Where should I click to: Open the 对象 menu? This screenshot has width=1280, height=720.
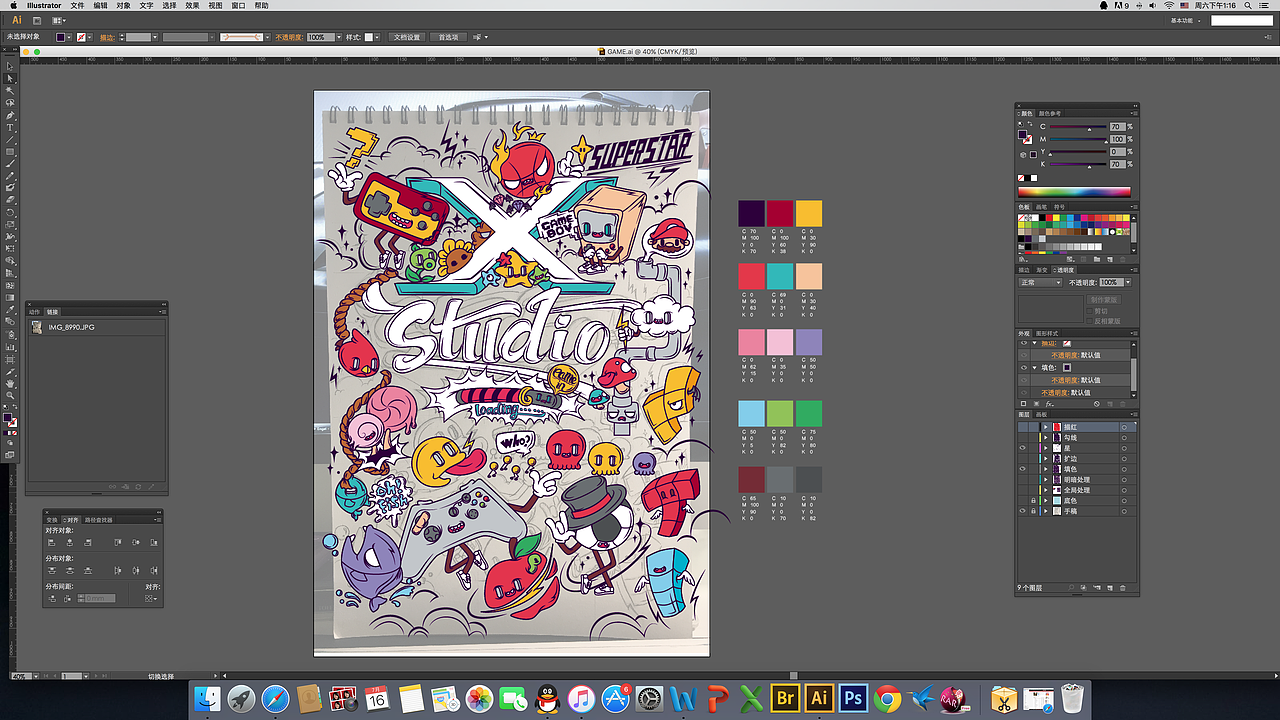pyautogui.click(x=123, y=5)
